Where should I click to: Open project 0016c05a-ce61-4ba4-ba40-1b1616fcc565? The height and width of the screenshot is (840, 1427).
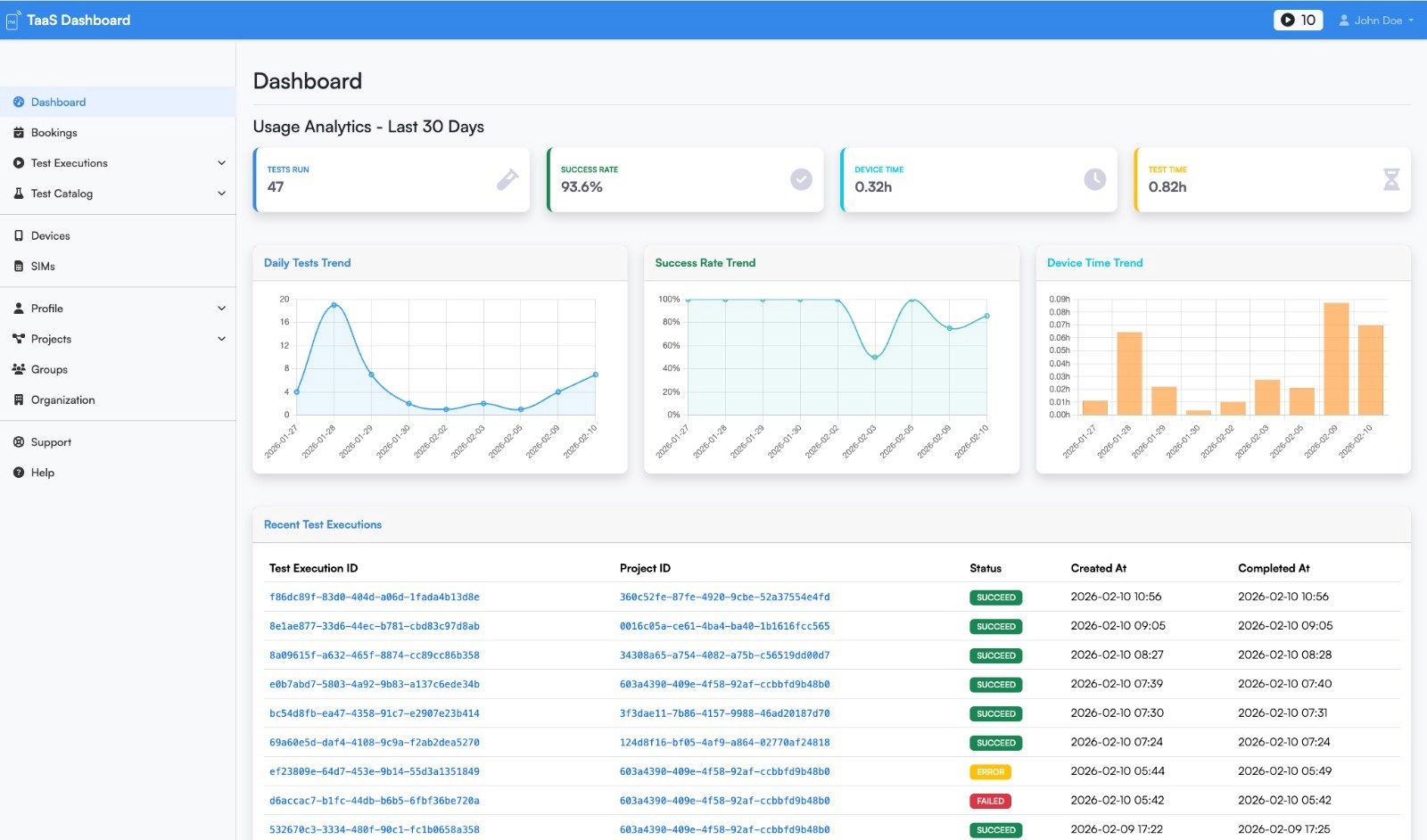click(725, 626)
